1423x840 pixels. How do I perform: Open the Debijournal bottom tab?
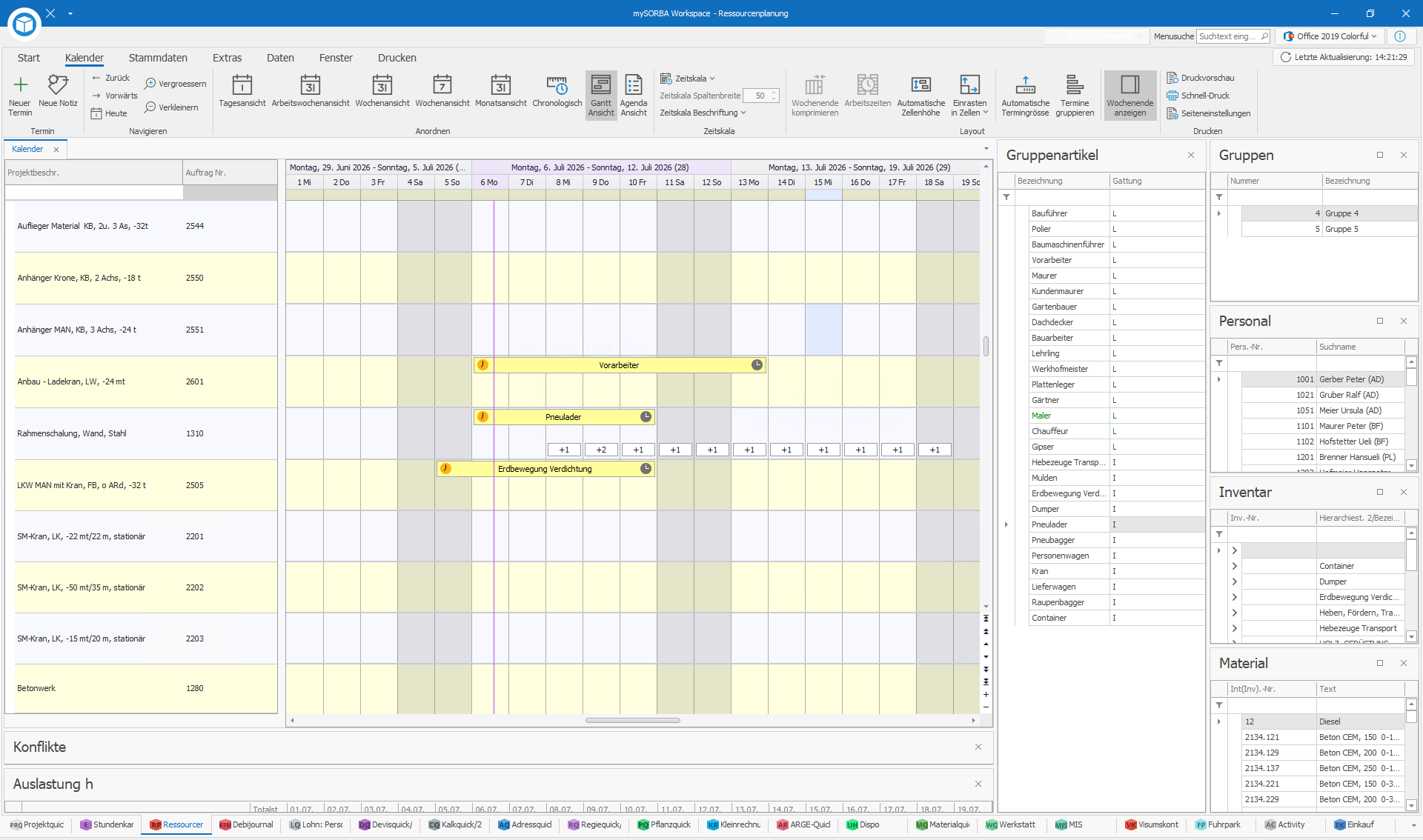point(246,824)
